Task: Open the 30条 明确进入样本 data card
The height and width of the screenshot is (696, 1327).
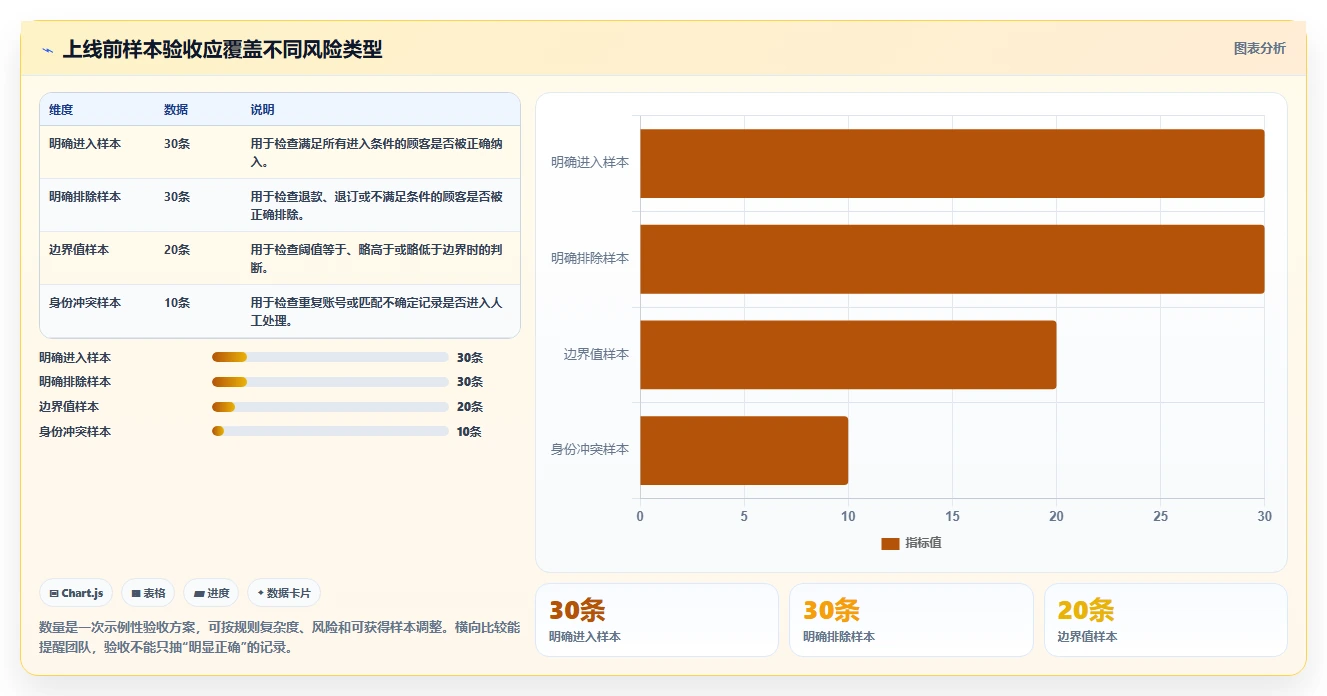Action: point(657,620)
